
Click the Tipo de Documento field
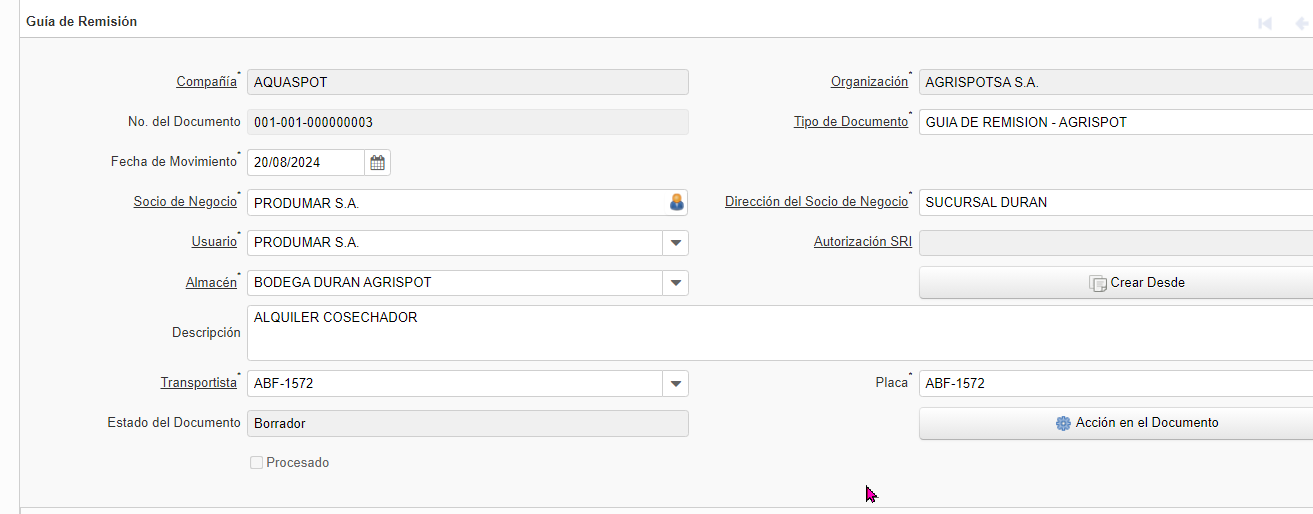pos(1115,122)
